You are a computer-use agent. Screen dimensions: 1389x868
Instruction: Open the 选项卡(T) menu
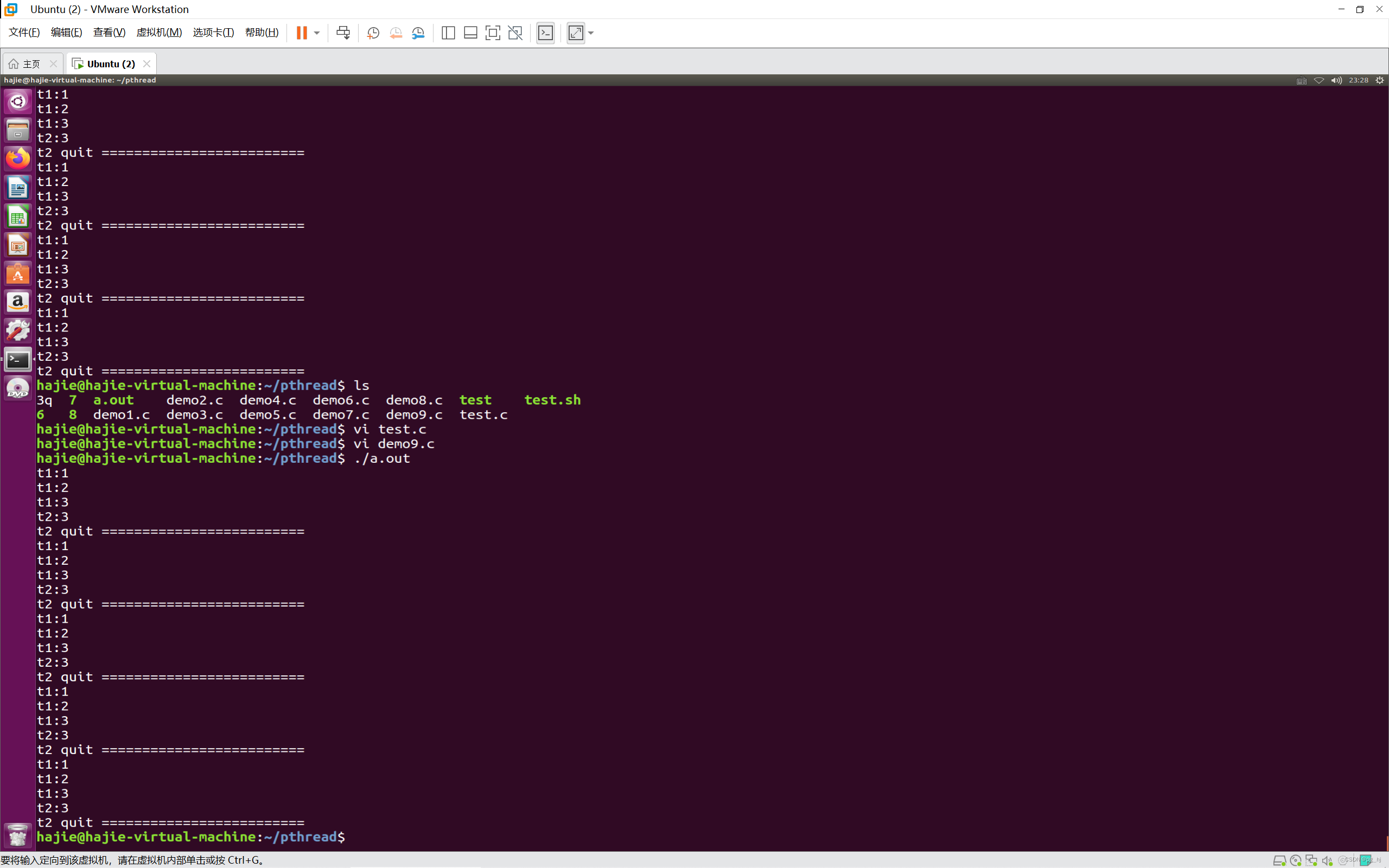[213, 32]
